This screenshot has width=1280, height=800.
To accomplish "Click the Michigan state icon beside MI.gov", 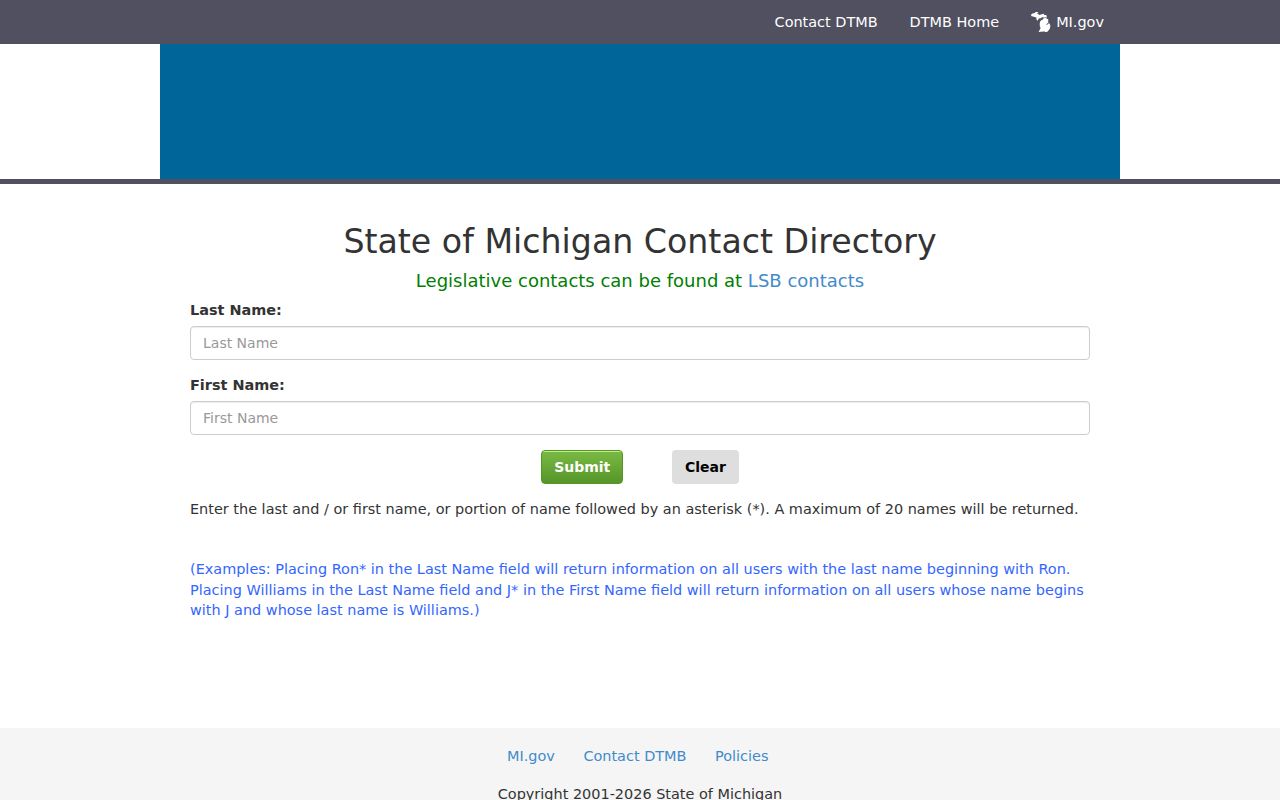I will pyautogui.click(x=1041, y=22).
